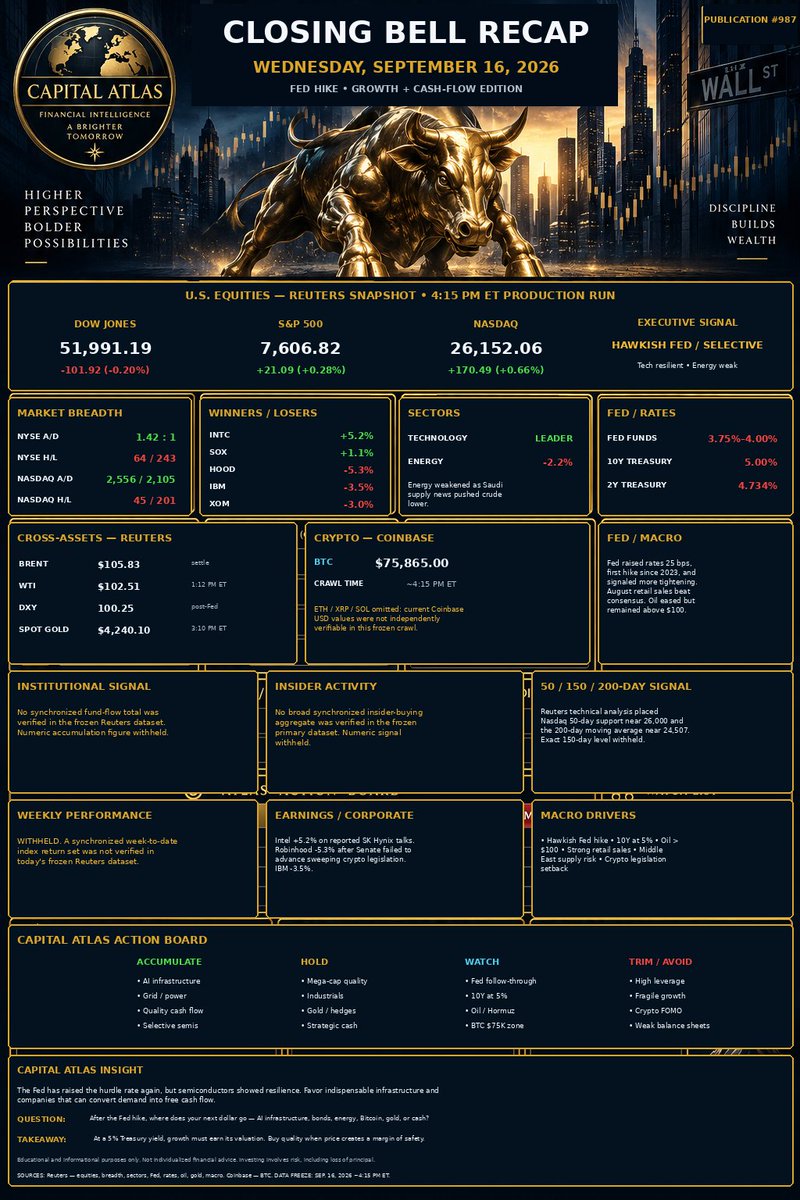This screenshot has width=800, height=1200.
Task: Click crawl time value '~4:15 PM ET'
Action: click(x=431, y=584)
